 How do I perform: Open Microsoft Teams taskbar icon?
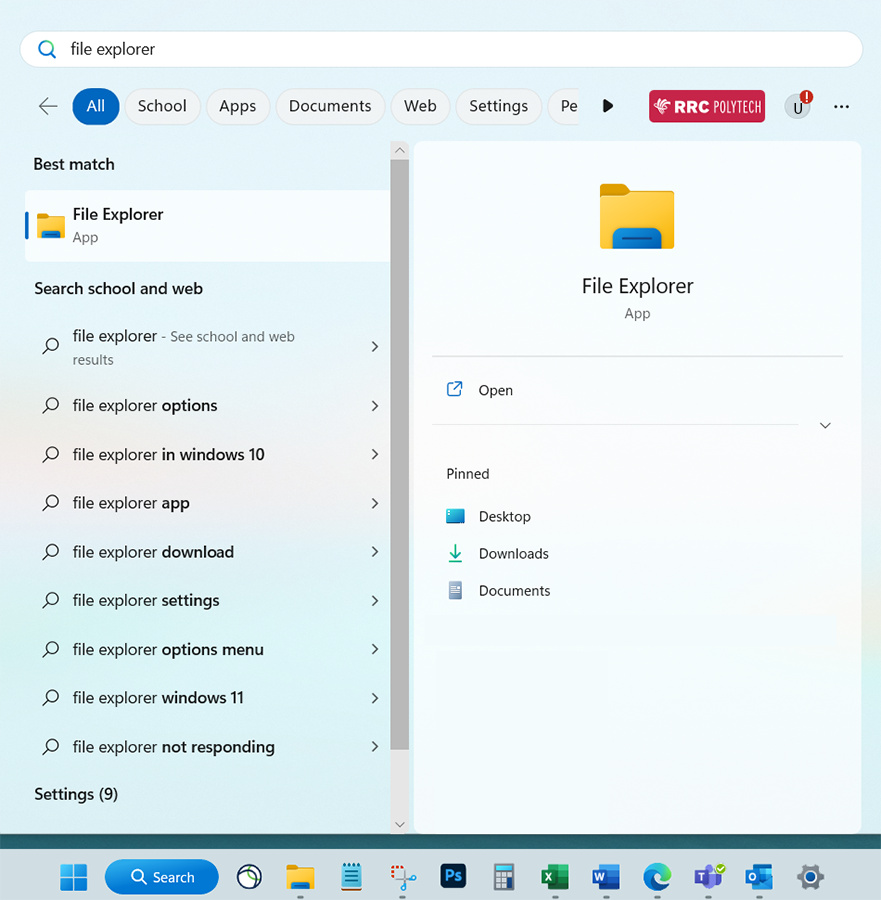click(709, 877)
